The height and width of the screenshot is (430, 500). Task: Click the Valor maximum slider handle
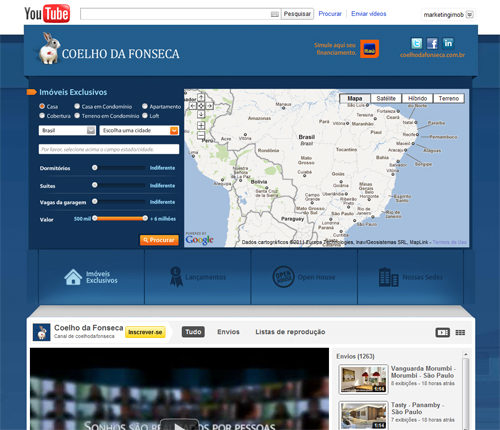click(x=145, y=218)
